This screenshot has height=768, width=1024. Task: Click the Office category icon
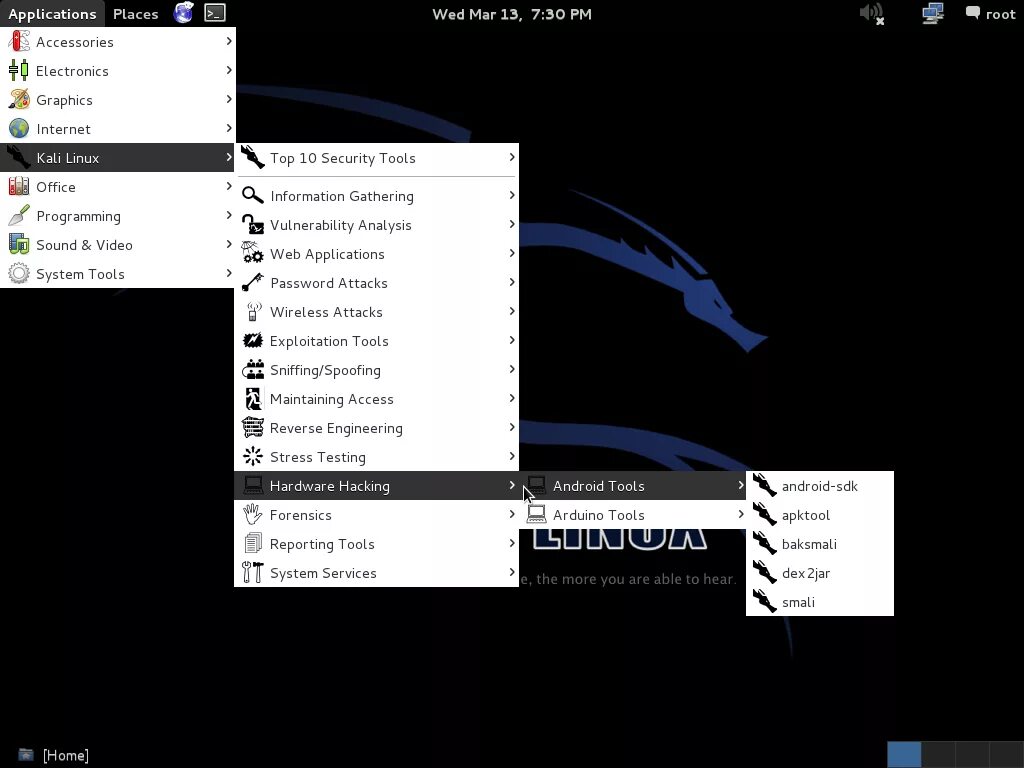click(x=19, y=187)
